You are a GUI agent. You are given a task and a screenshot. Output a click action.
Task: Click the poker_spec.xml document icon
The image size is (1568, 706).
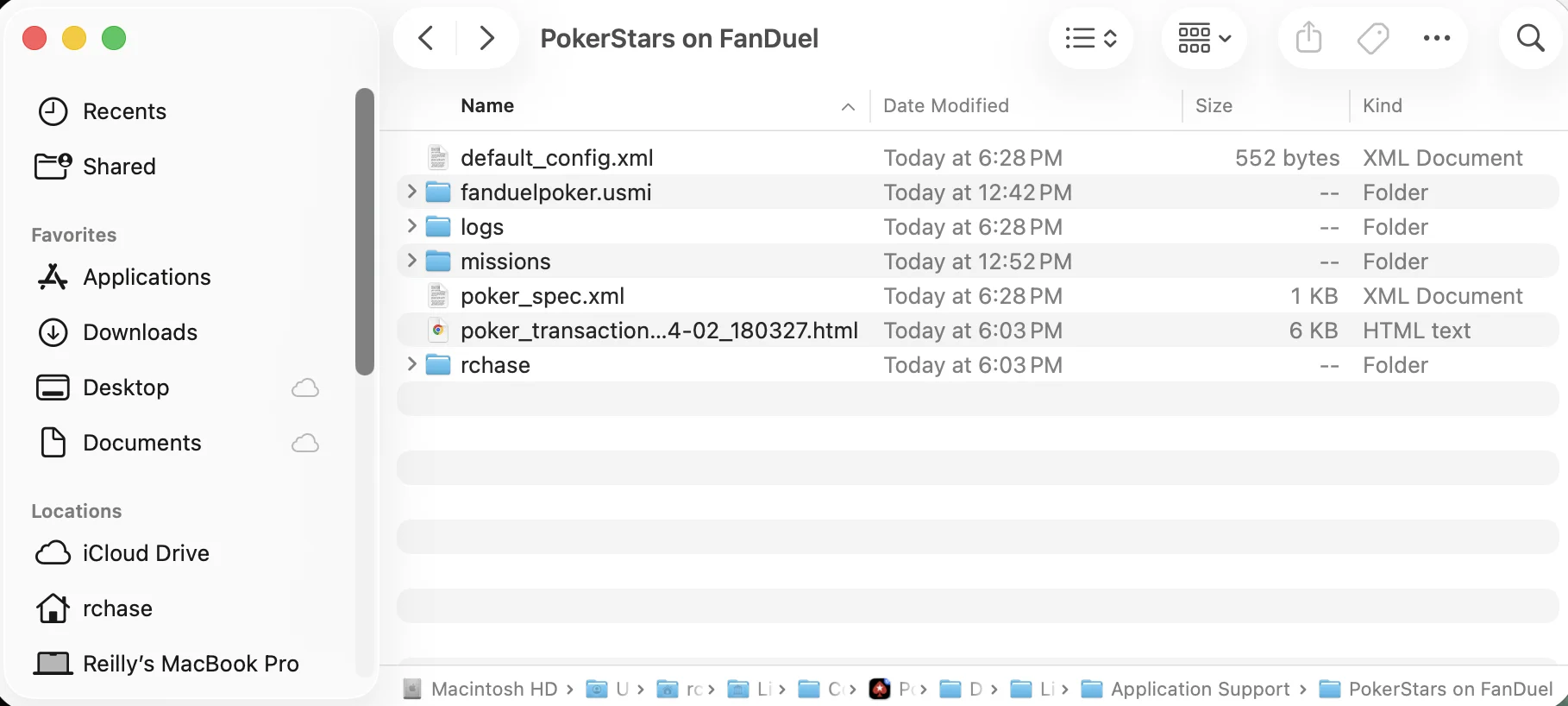point(438,295)
